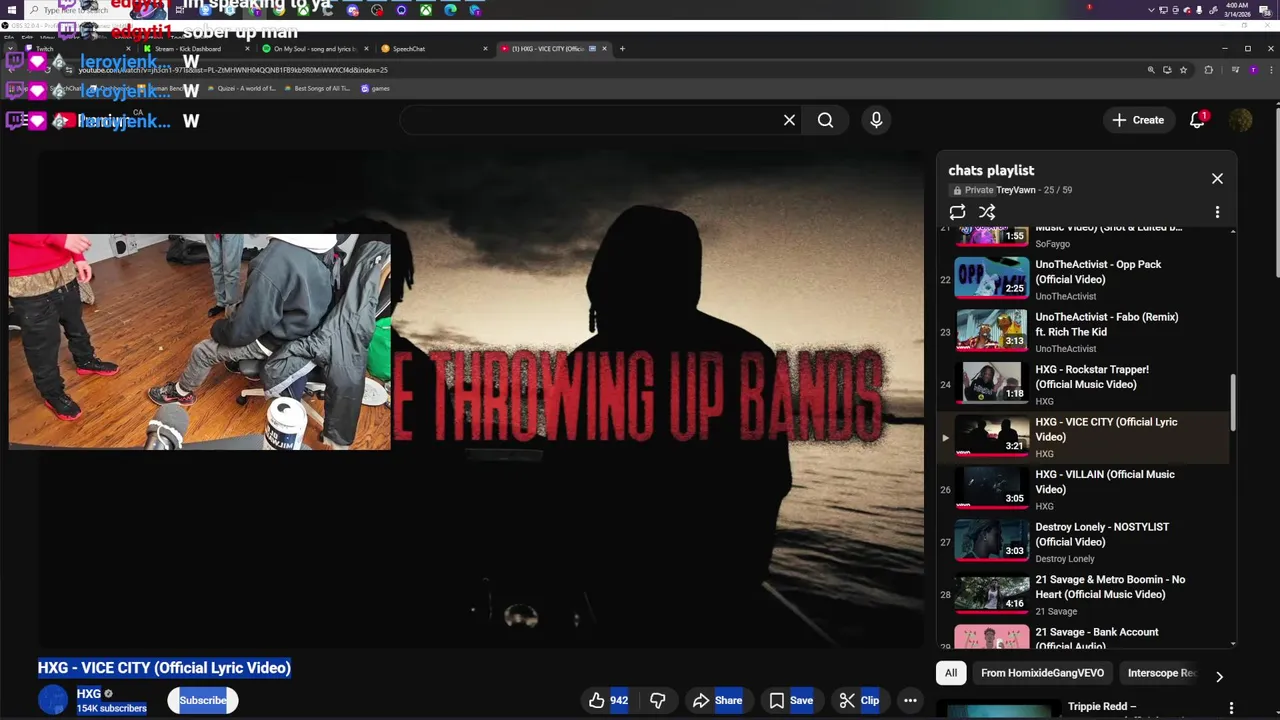Start voice search with microphone icon
This screenshot has width=1280, height=720.
(x=876, y=120)
